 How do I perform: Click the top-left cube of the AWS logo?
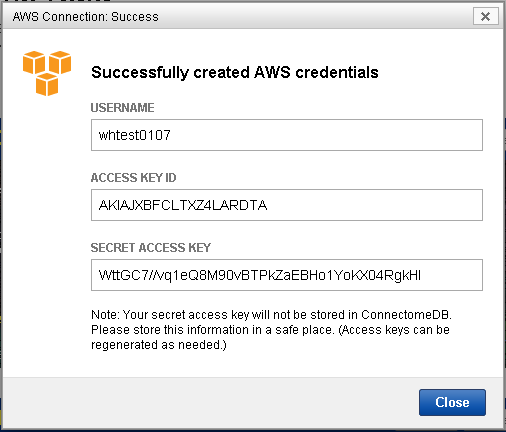point(34,62)
